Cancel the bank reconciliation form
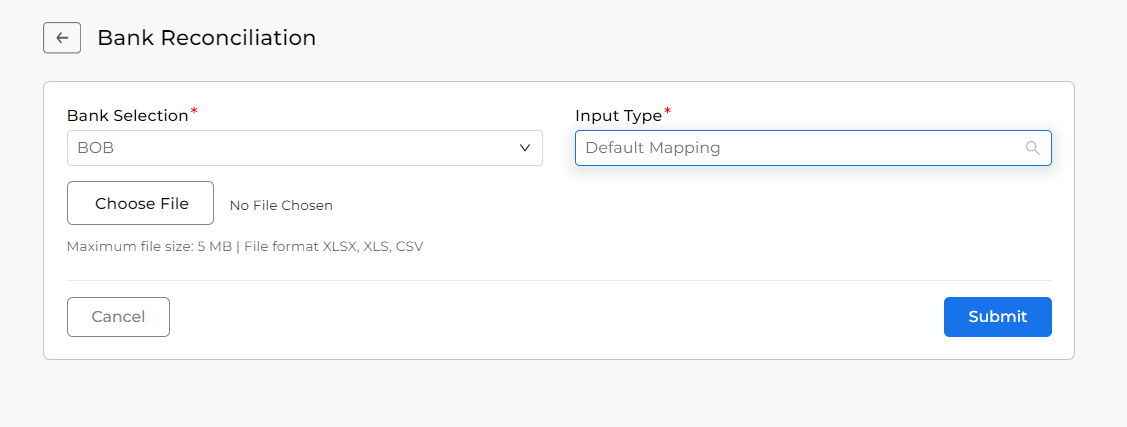1127x427 pixels. coord(118,317)
